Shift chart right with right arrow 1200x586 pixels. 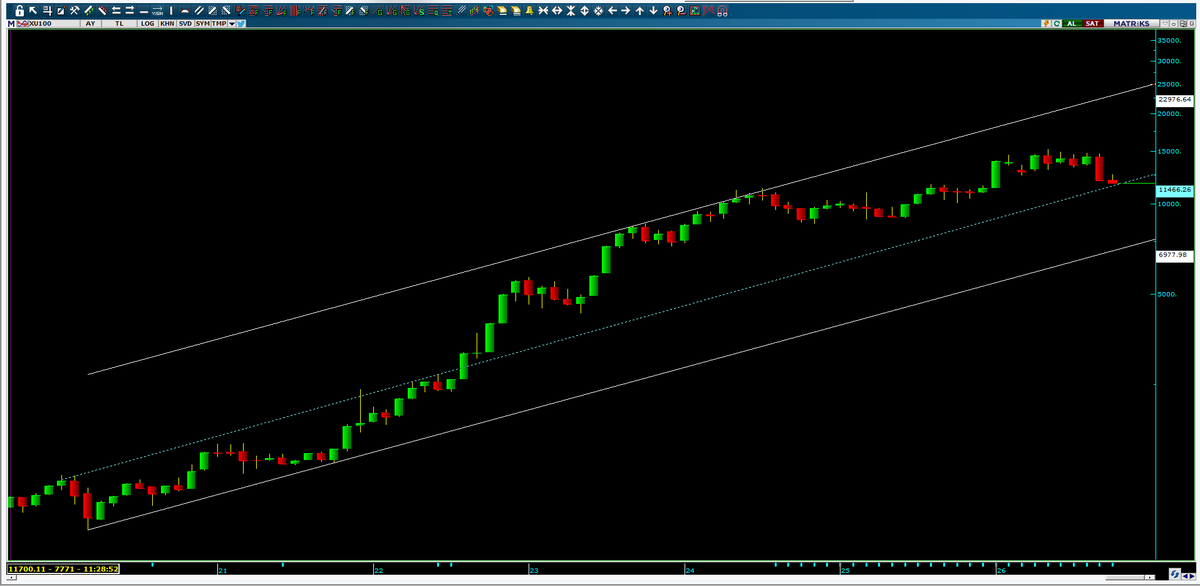(x=626, y=11)
